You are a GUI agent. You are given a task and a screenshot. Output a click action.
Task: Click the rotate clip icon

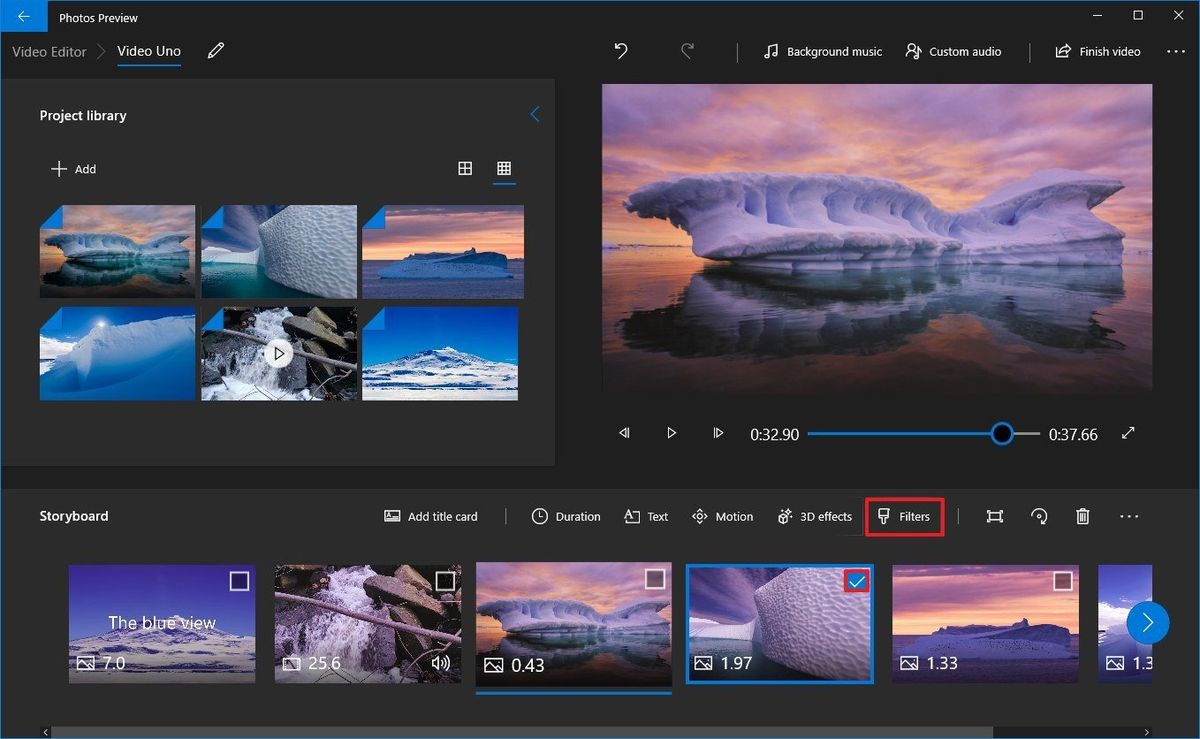pos(1038,516)
